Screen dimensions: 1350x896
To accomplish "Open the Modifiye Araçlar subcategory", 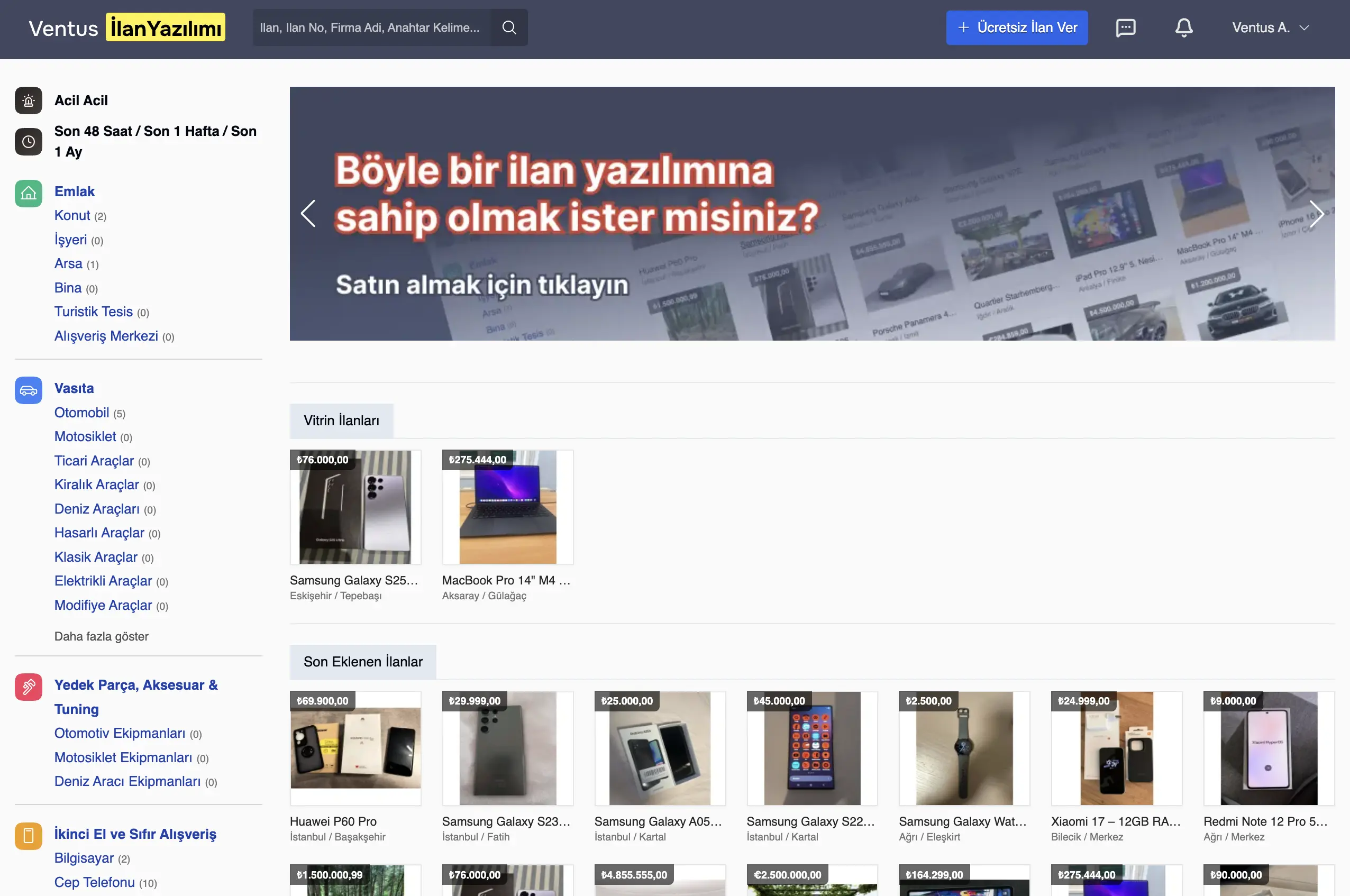I will point(103,605).
